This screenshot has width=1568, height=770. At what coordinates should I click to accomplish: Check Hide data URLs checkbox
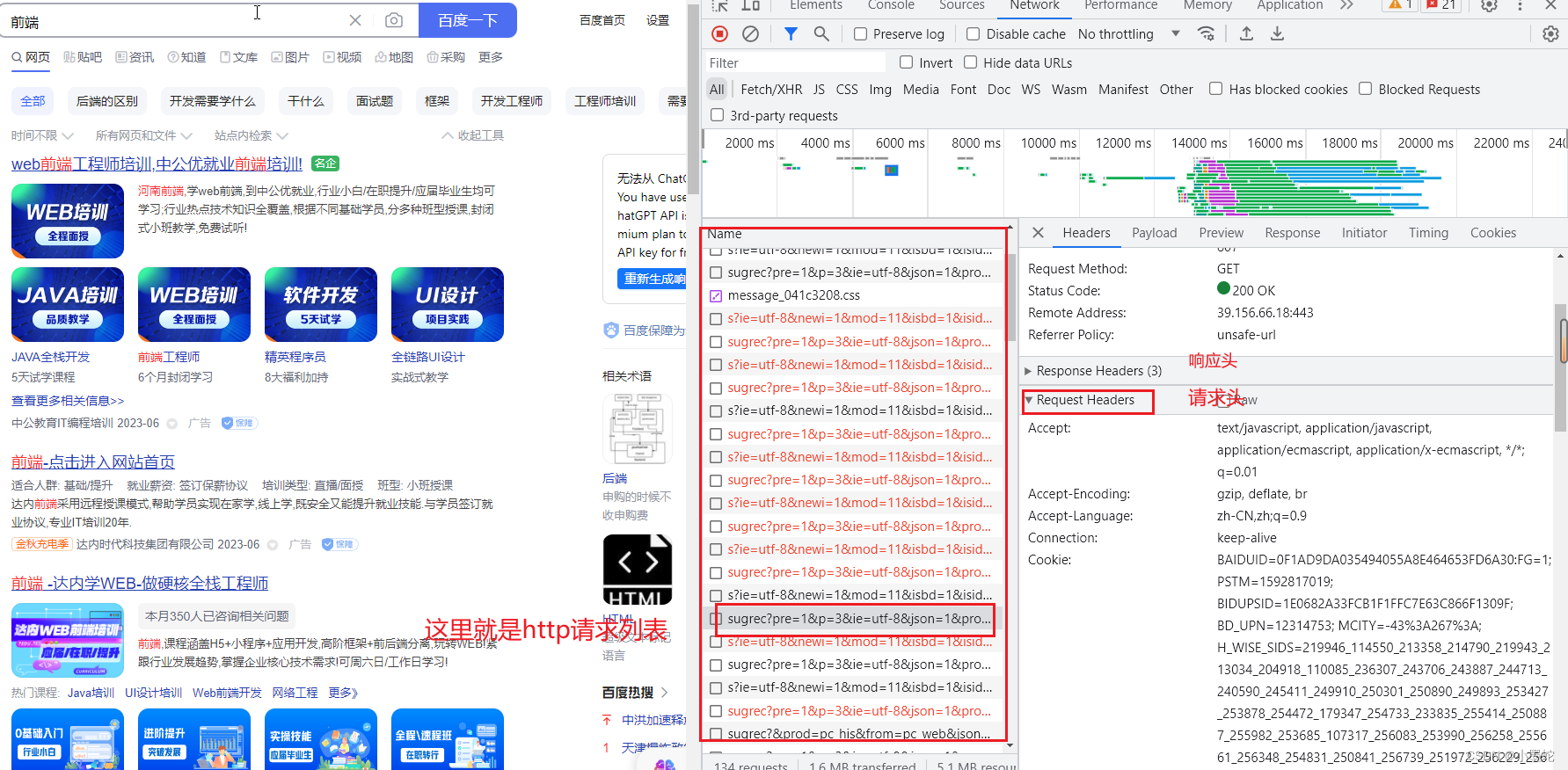[x=970, y=62]
